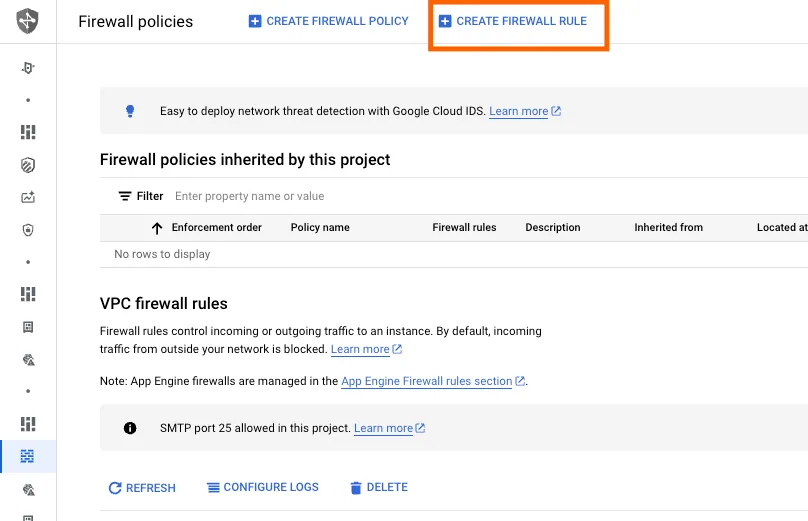Click the 'VPC firewall rules' heading
This screenshot has height=521, width=808.
click(163, 304)
